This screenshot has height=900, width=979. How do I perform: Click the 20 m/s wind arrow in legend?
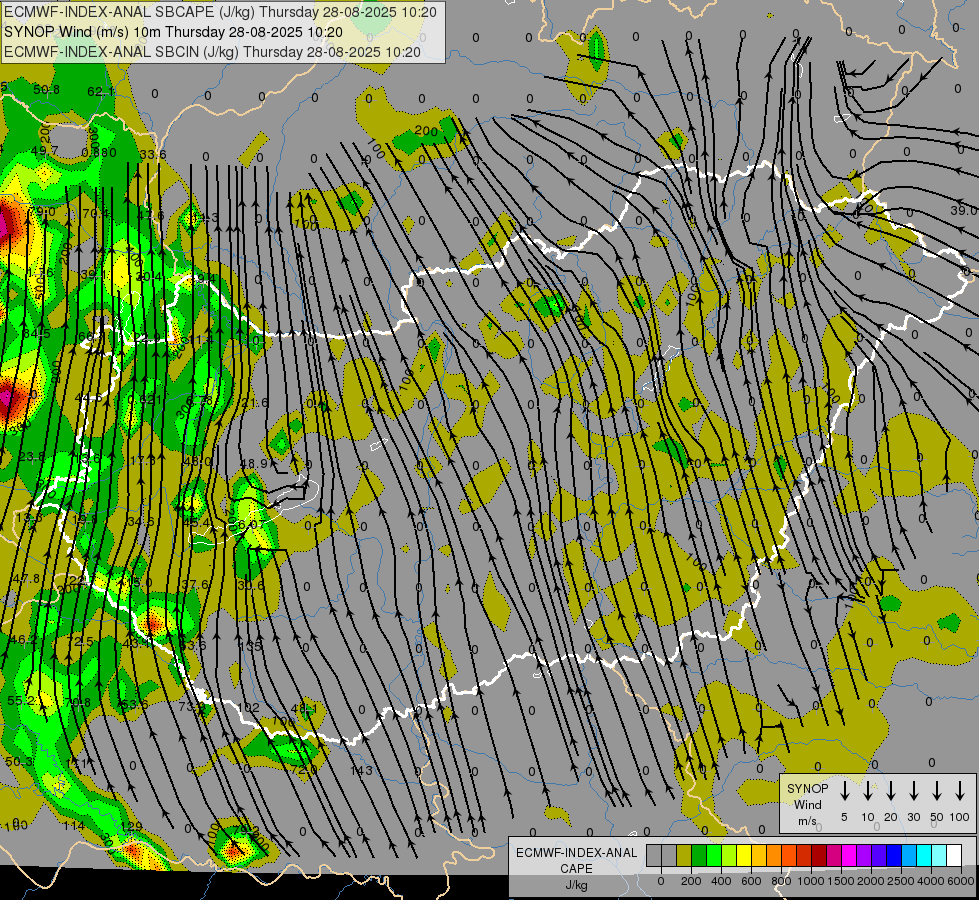tap(890, 791)
